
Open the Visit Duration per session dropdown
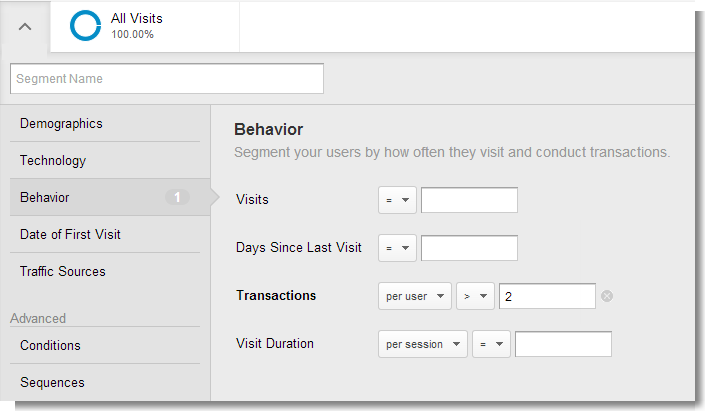tap(422, 344)
